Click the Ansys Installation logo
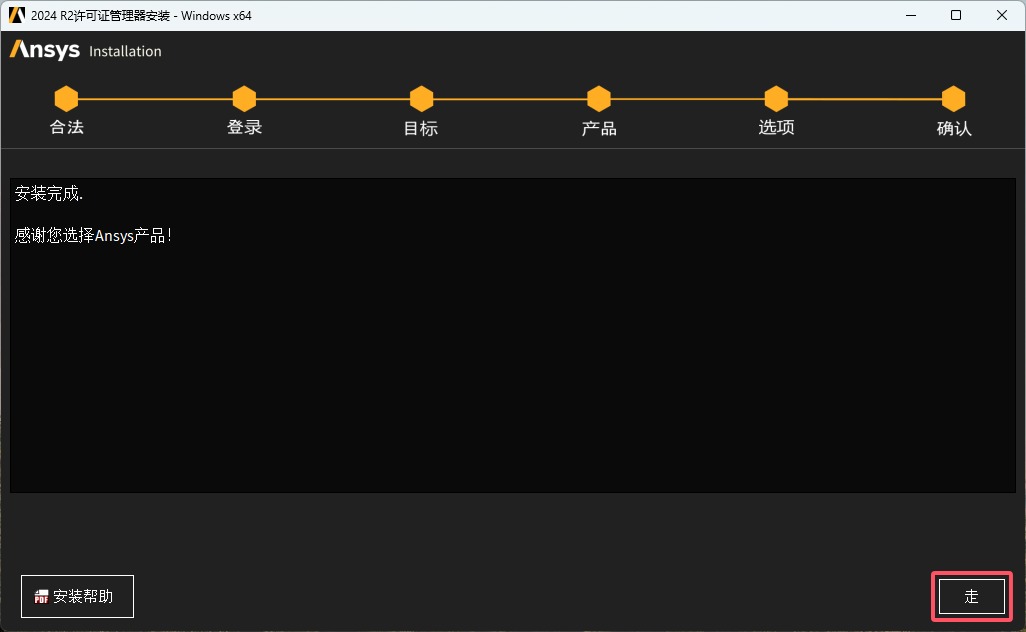Viewport: 1026px width, 632px height. pos(85,51)
